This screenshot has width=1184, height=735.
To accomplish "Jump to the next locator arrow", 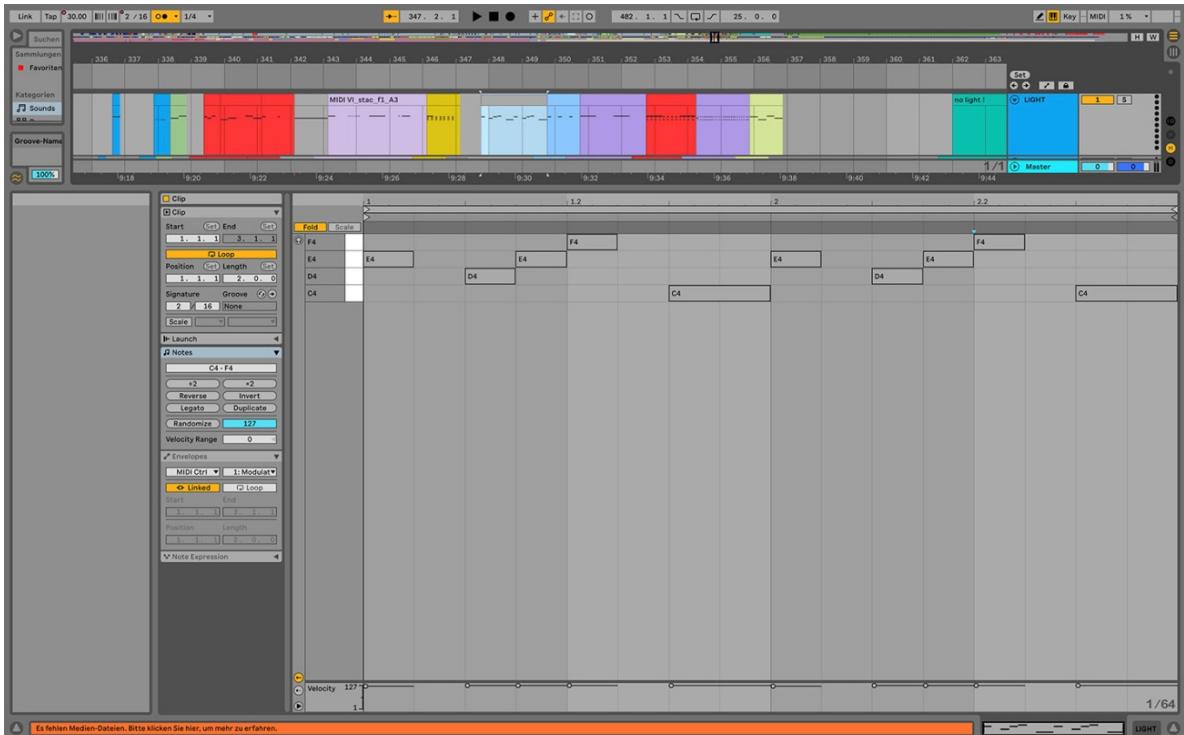I will (1025, 85).
